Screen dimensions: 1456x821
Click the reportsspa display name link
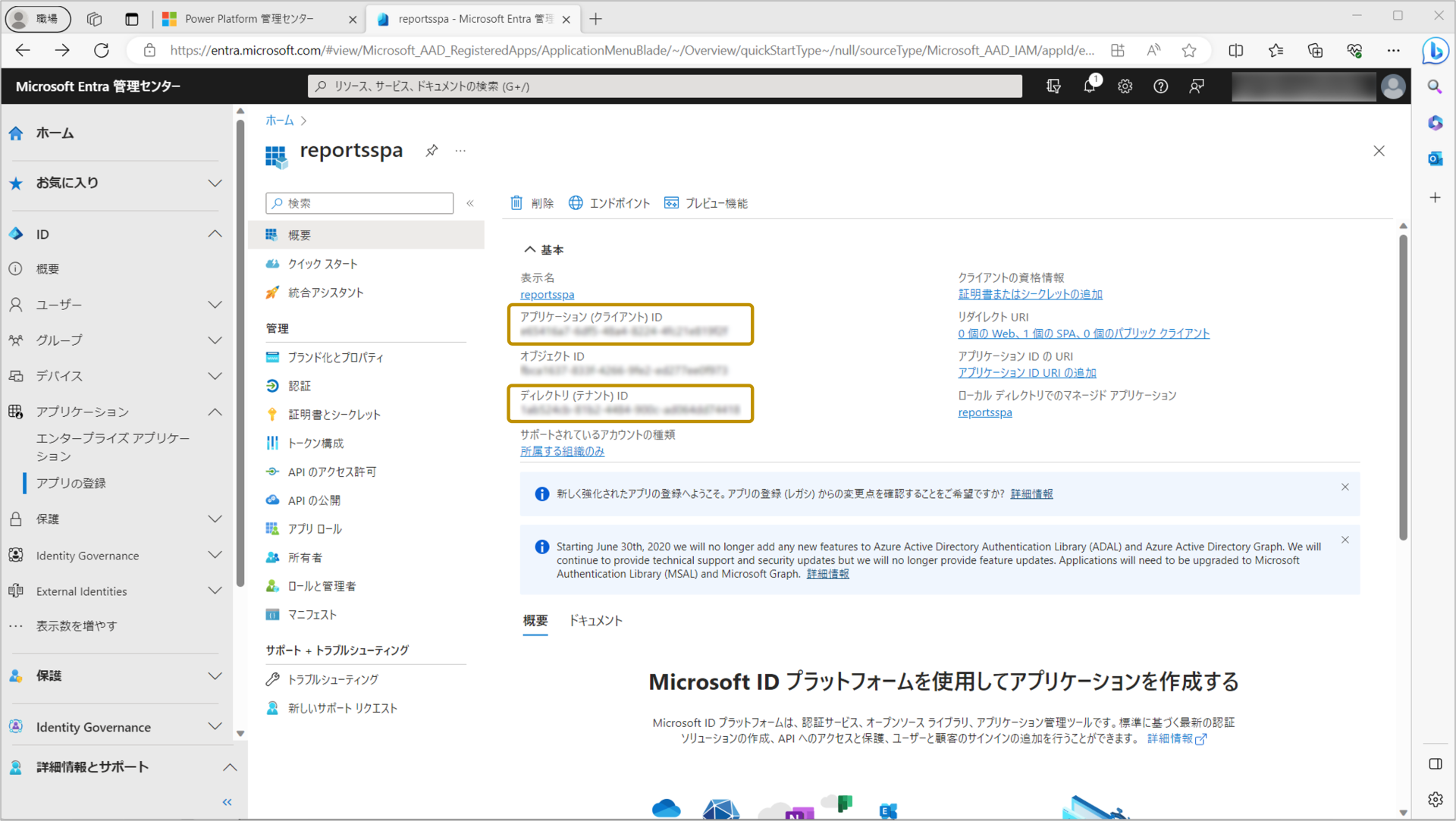pos(547,295)
